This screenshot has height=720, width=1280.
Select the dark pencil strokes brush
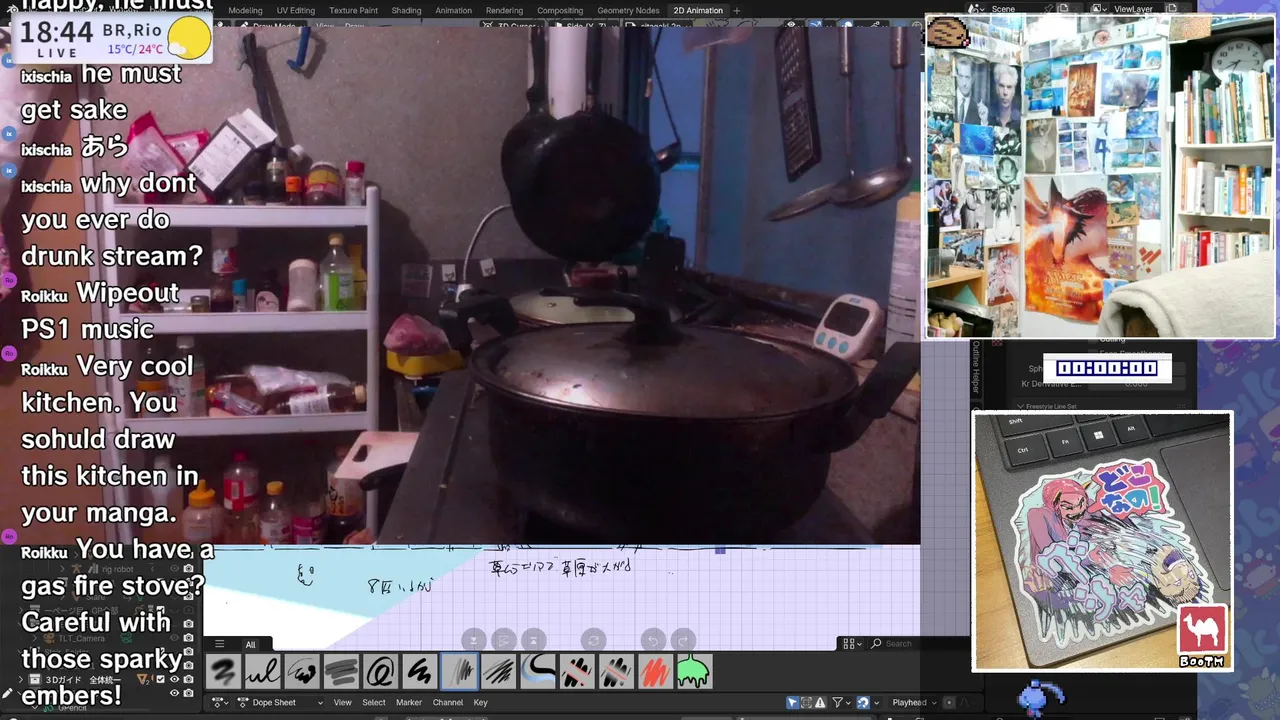(x=498, y=671)
